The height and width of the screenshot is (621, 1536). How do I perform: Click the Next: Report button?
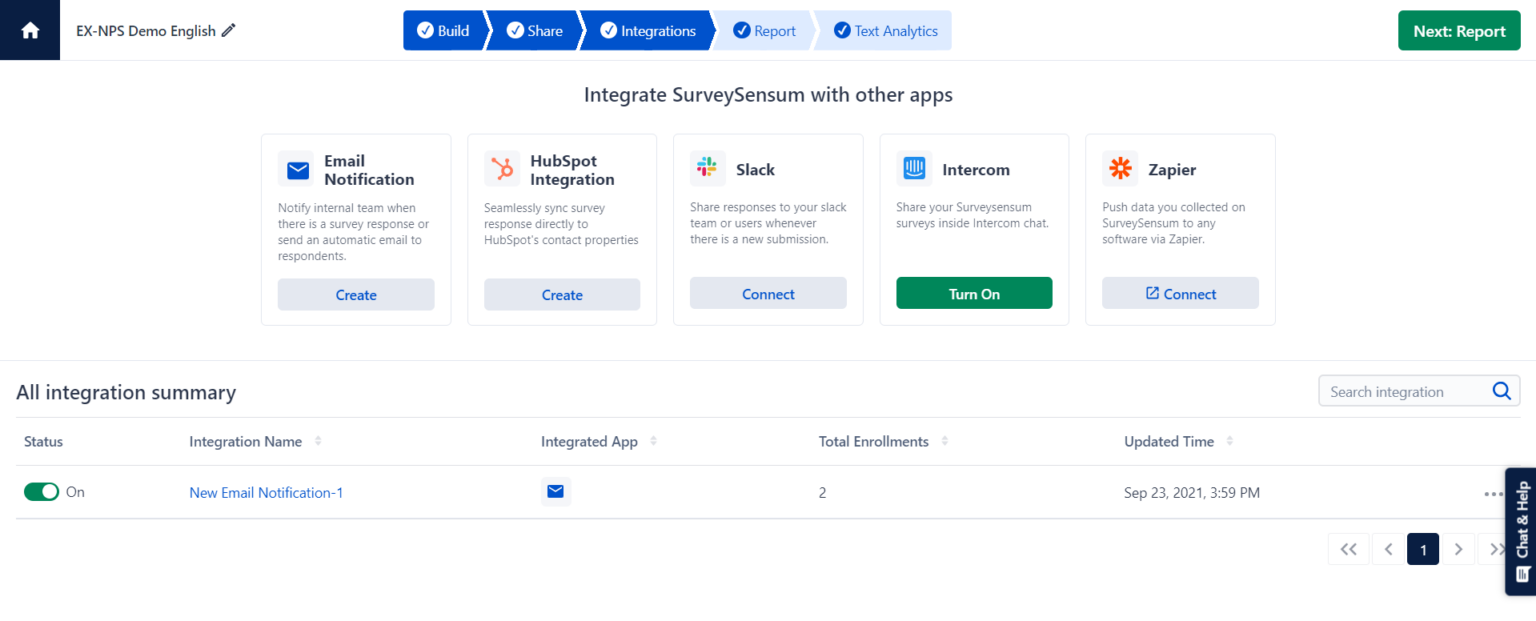point(1459,30)
